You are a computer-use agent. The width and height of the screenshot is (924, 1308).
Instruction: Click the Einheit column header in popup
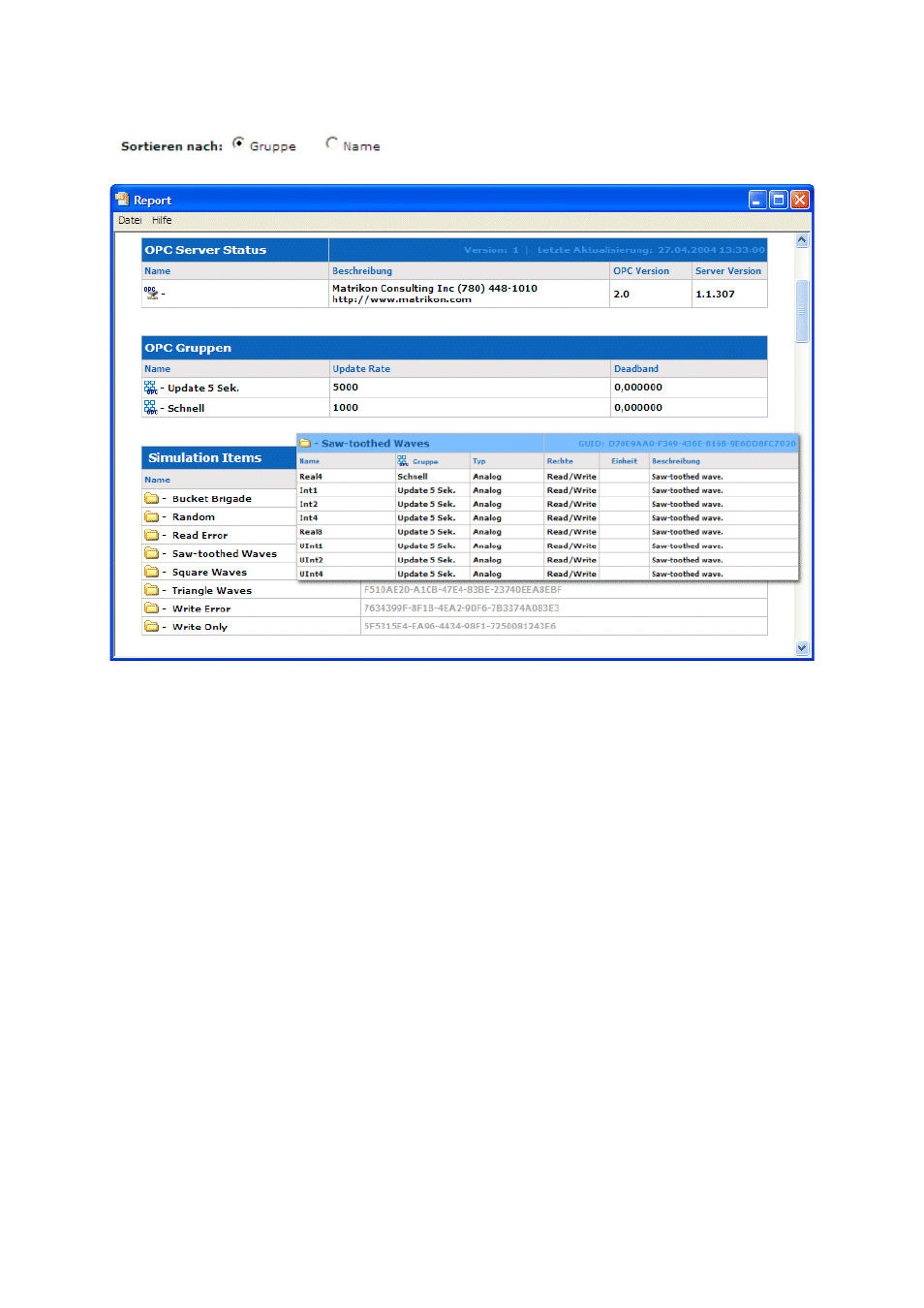[625, 461]
